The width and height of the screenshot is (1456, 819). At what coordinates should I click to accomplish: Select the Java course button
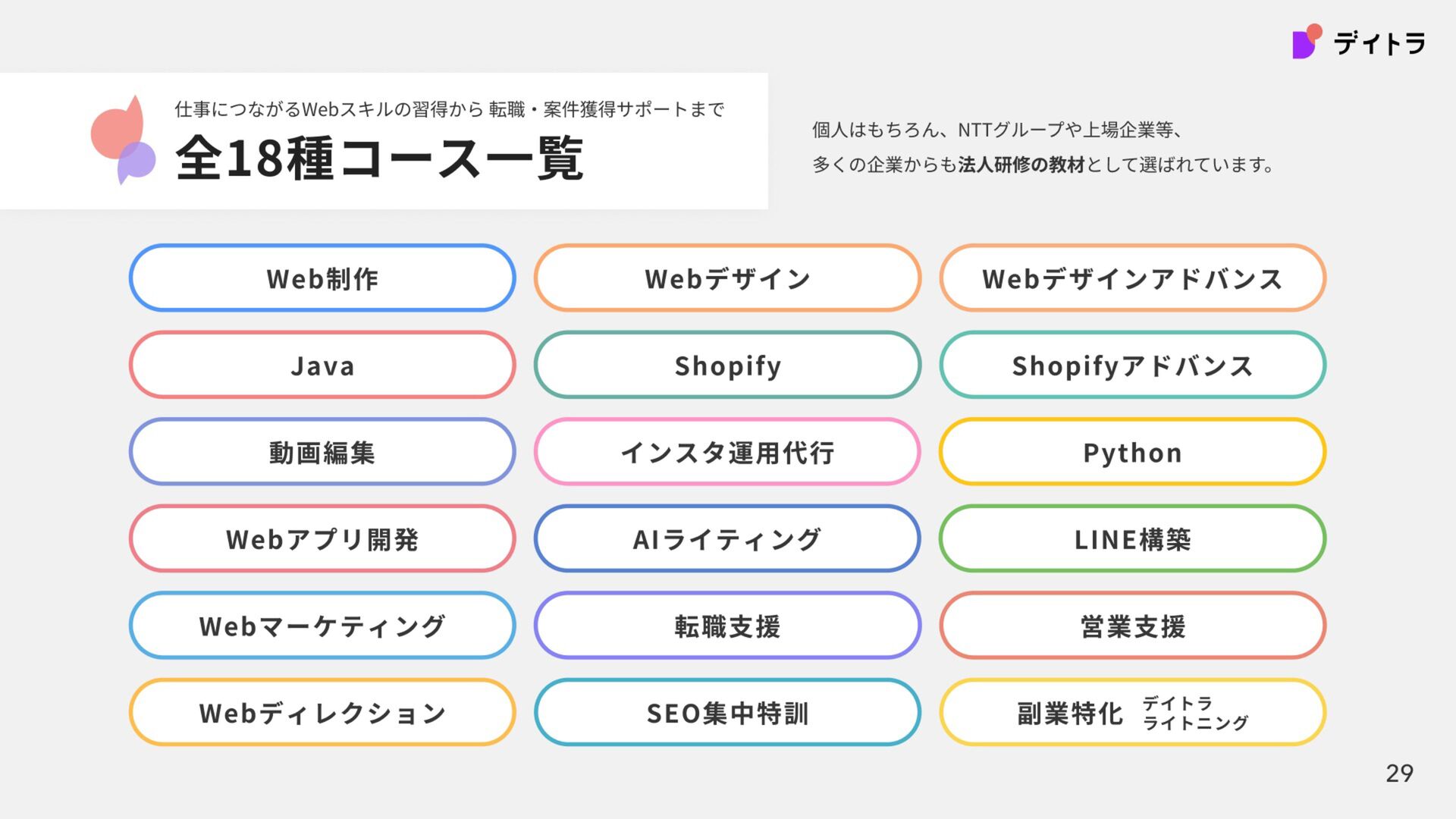322,365
